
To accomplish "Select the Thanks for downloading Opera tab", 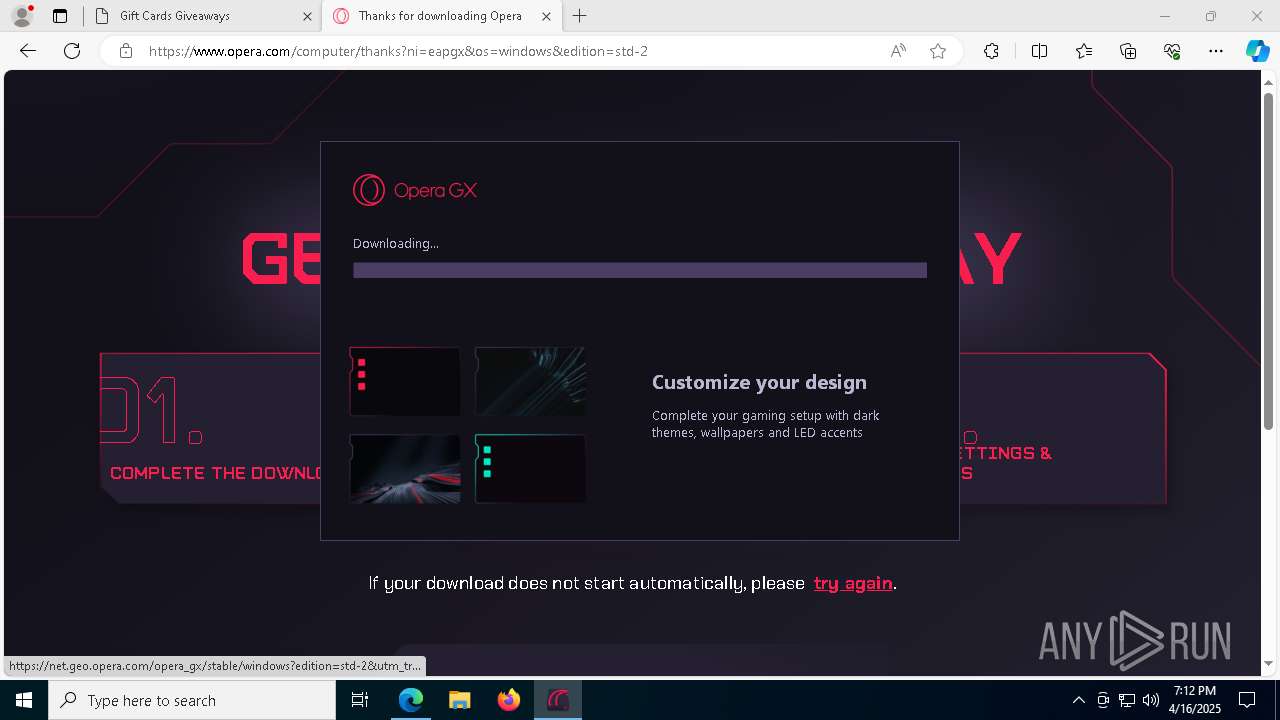I will pyautogui.click(x=440, y=16).
